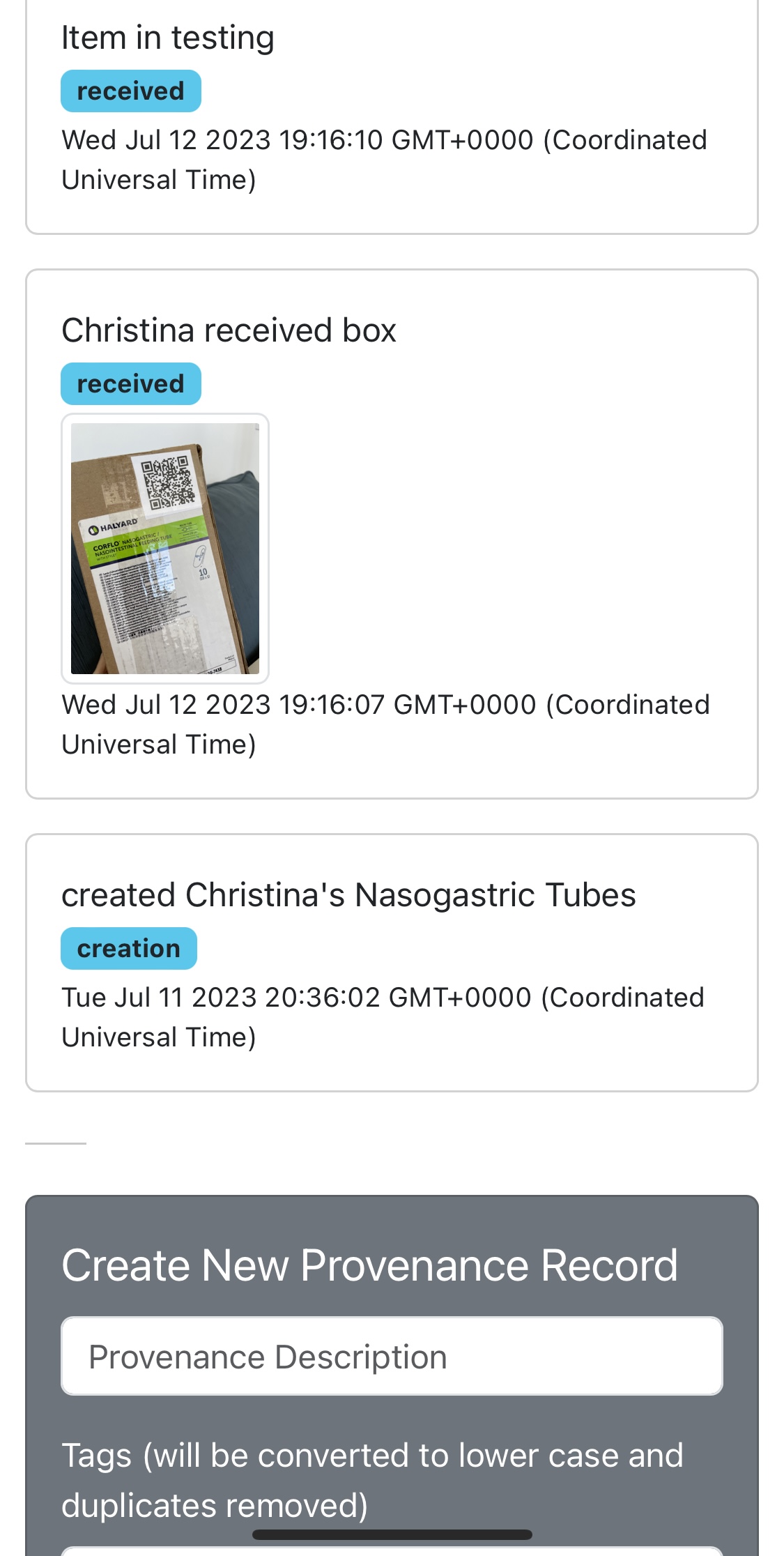
Task: Open the Halyard box photo thumbnail
Action: [165, 548]
